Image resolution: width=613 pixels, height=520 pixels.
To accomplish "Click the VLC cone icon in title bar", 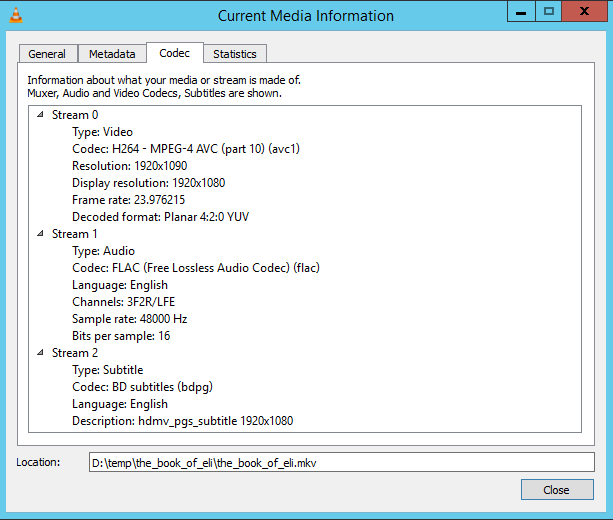I will click(16, 15).
